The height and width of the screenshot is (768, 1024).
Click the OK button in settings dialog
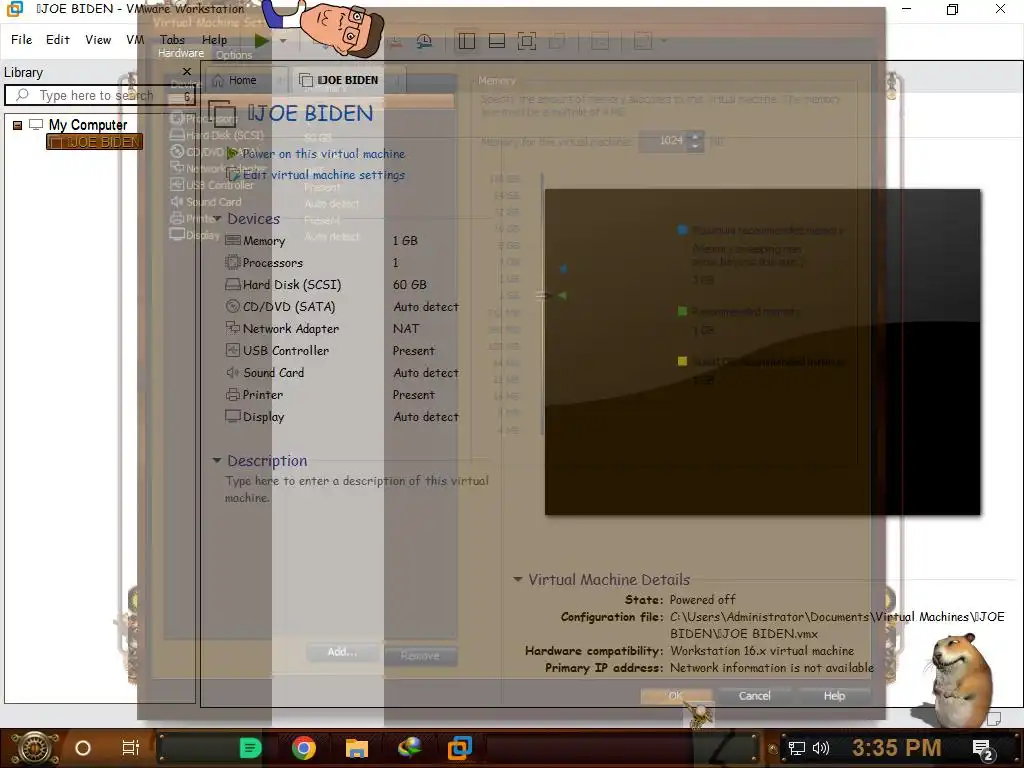point(676,696)
